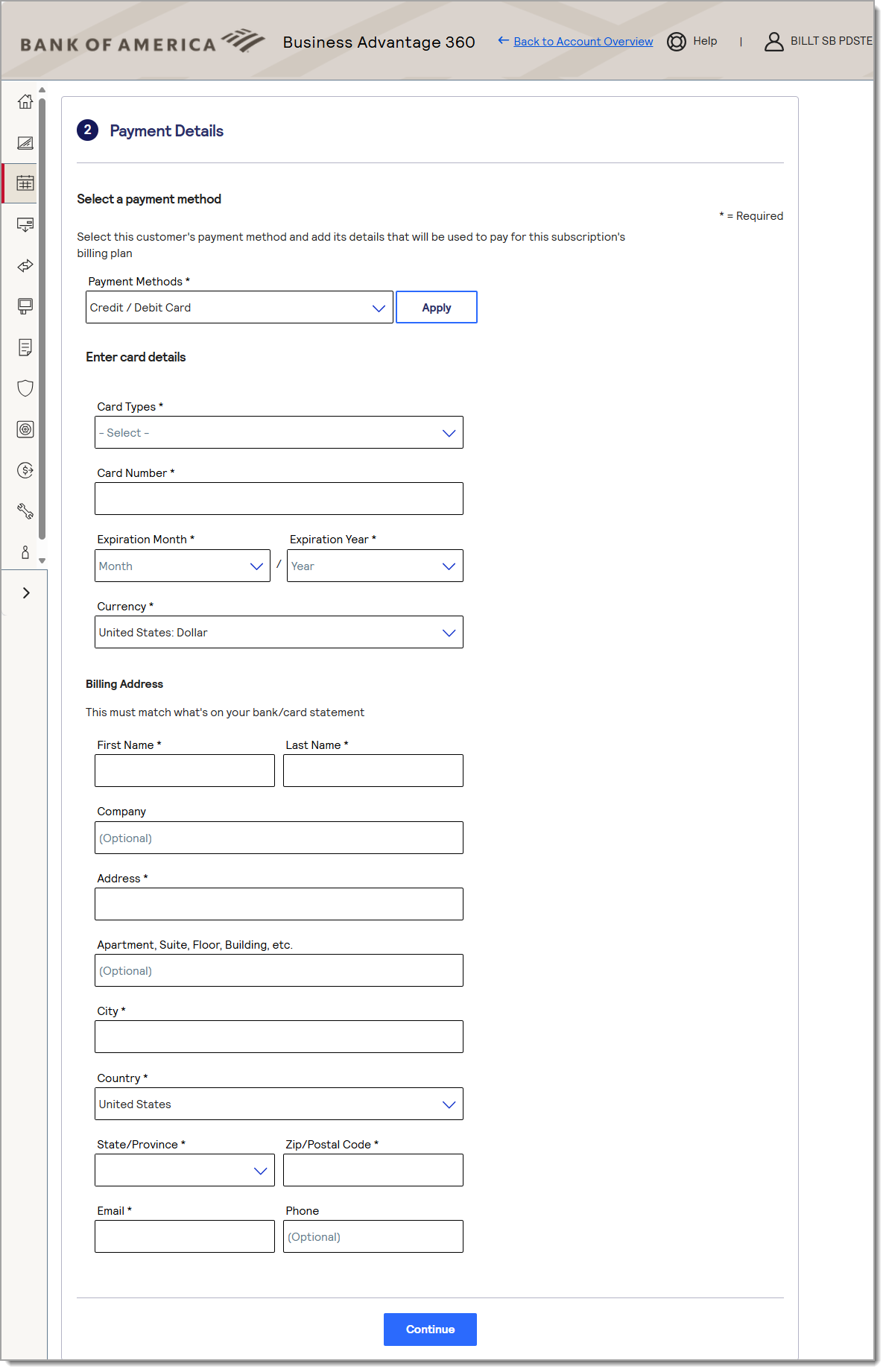
Task: Open the deposit check sidebar icon
Action: pos(25,224)
